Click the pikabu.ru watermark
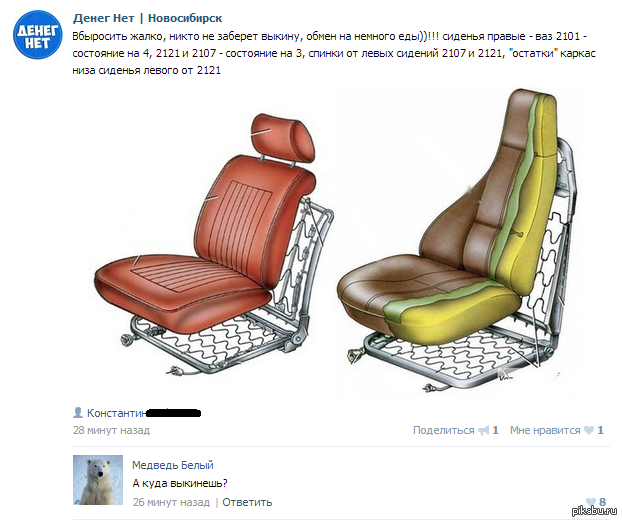The height and width of the screenshot is (522, 622). coord(594,511)
